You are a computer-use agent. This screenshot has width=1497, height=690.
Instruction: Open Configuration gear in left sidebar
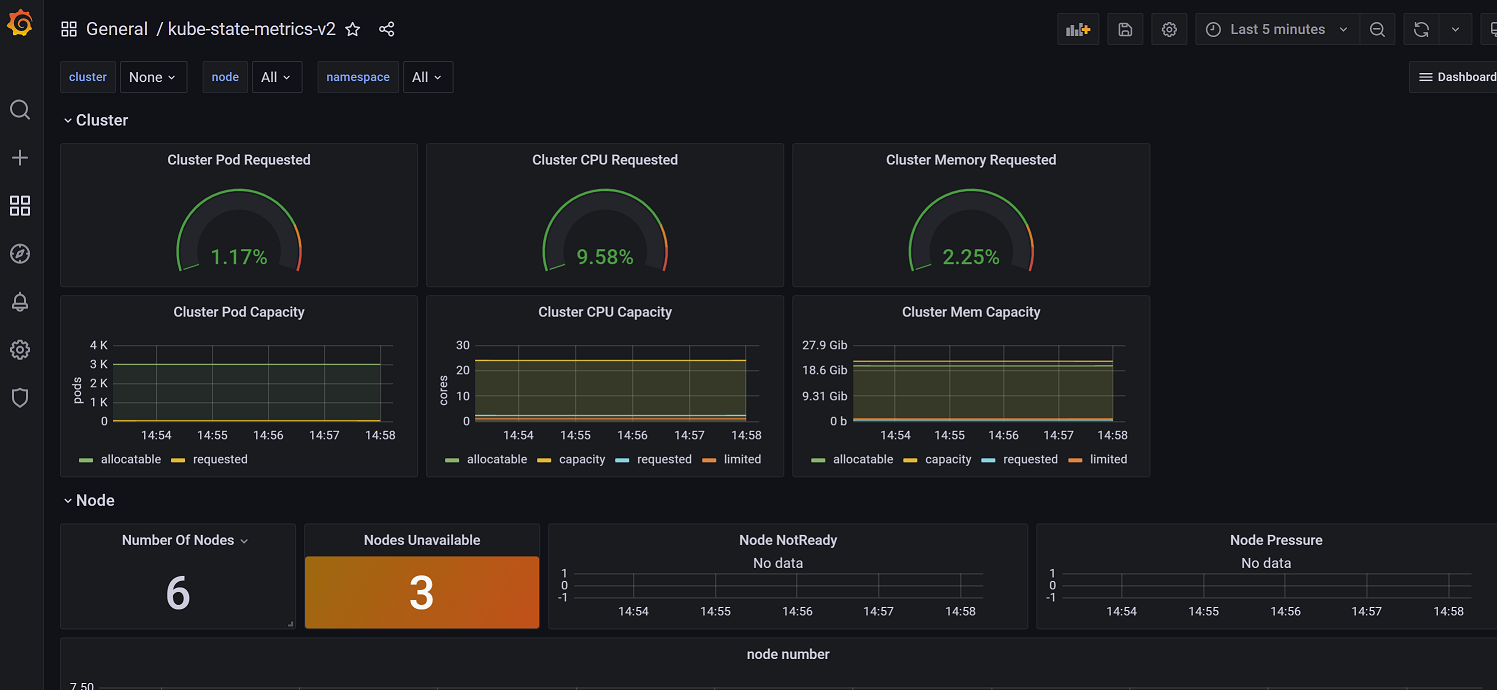coord(20,350)
